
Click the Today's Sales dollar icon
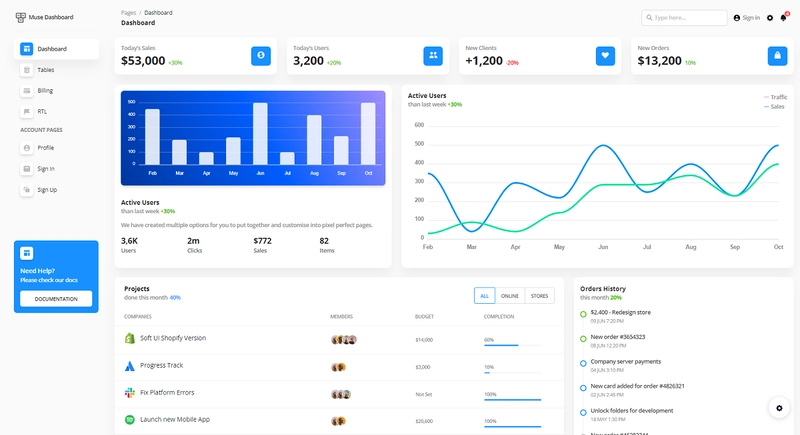261,56
